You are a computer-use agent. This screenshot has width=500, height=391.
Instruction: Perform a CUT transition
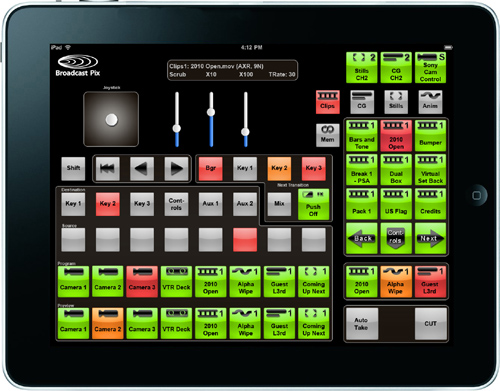tap(431, 324)
